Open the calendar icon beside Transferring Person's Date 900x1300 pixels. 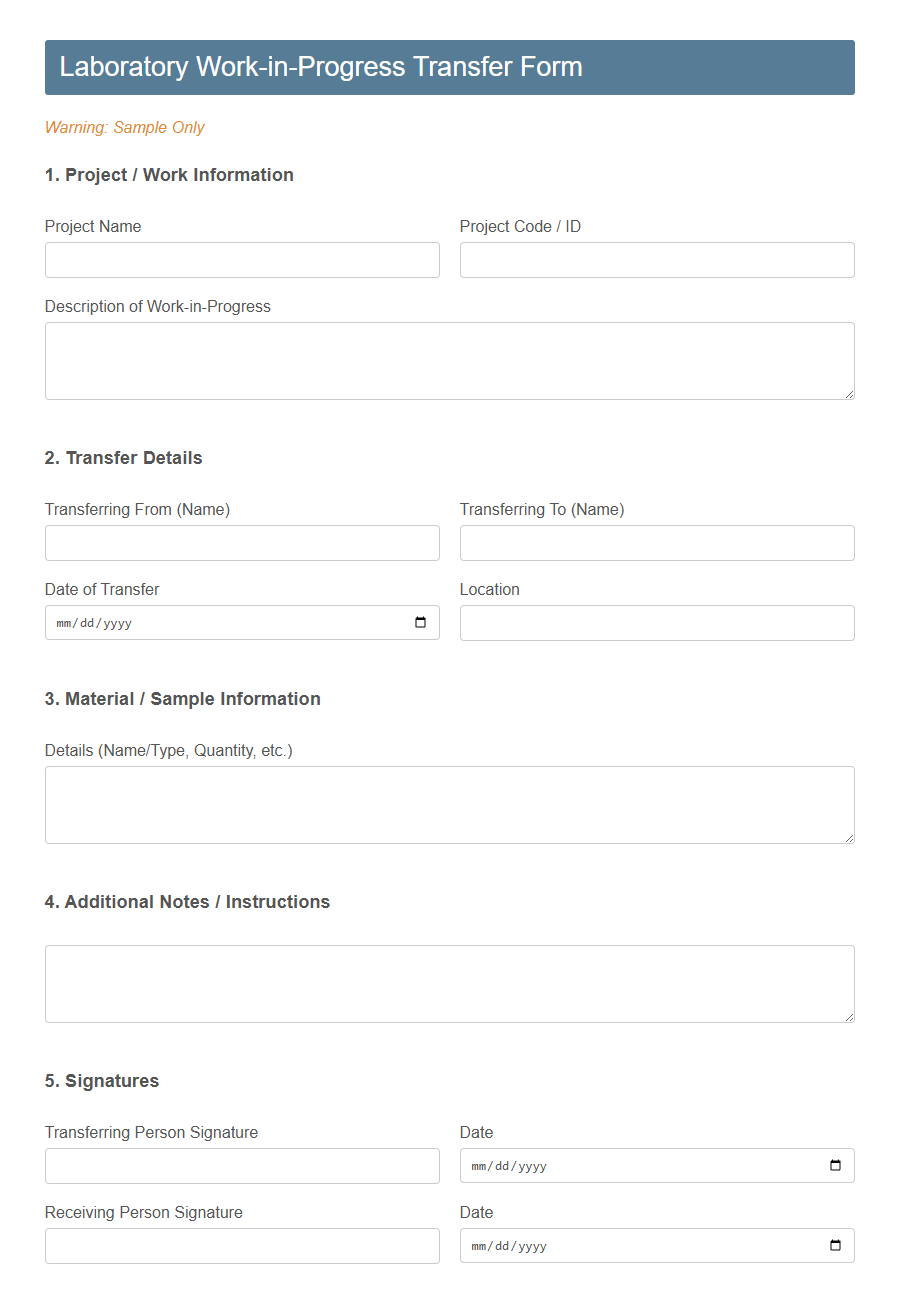click(834, 1165)
